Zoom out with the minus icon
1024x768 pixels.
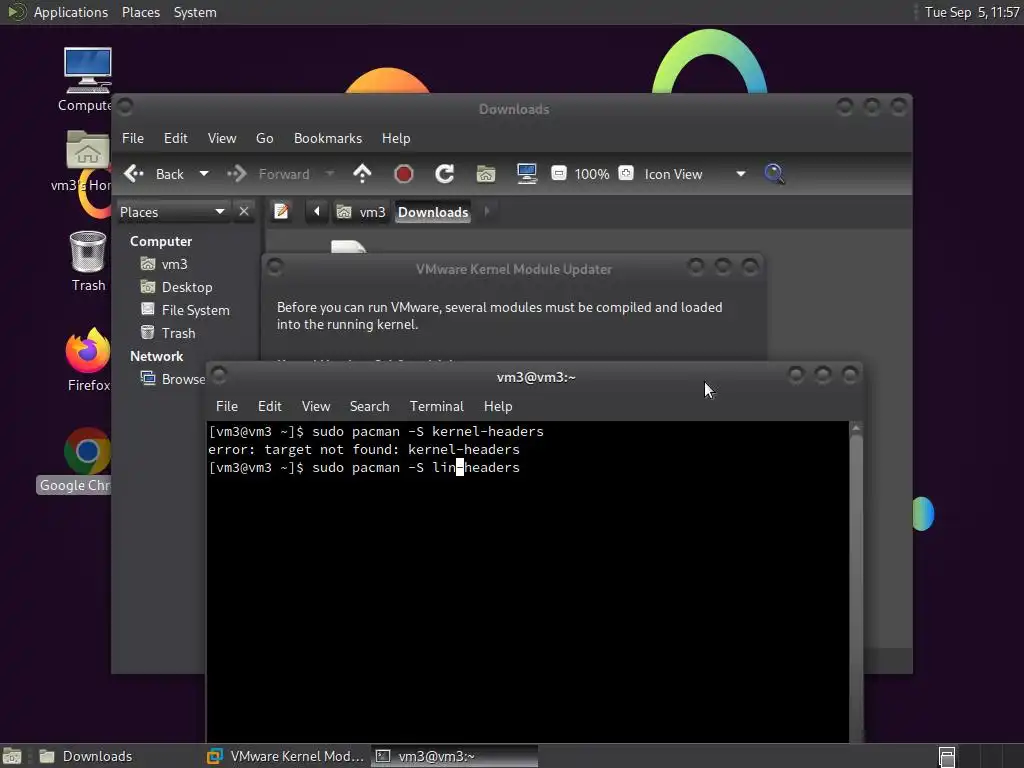(x=558, y=173)
